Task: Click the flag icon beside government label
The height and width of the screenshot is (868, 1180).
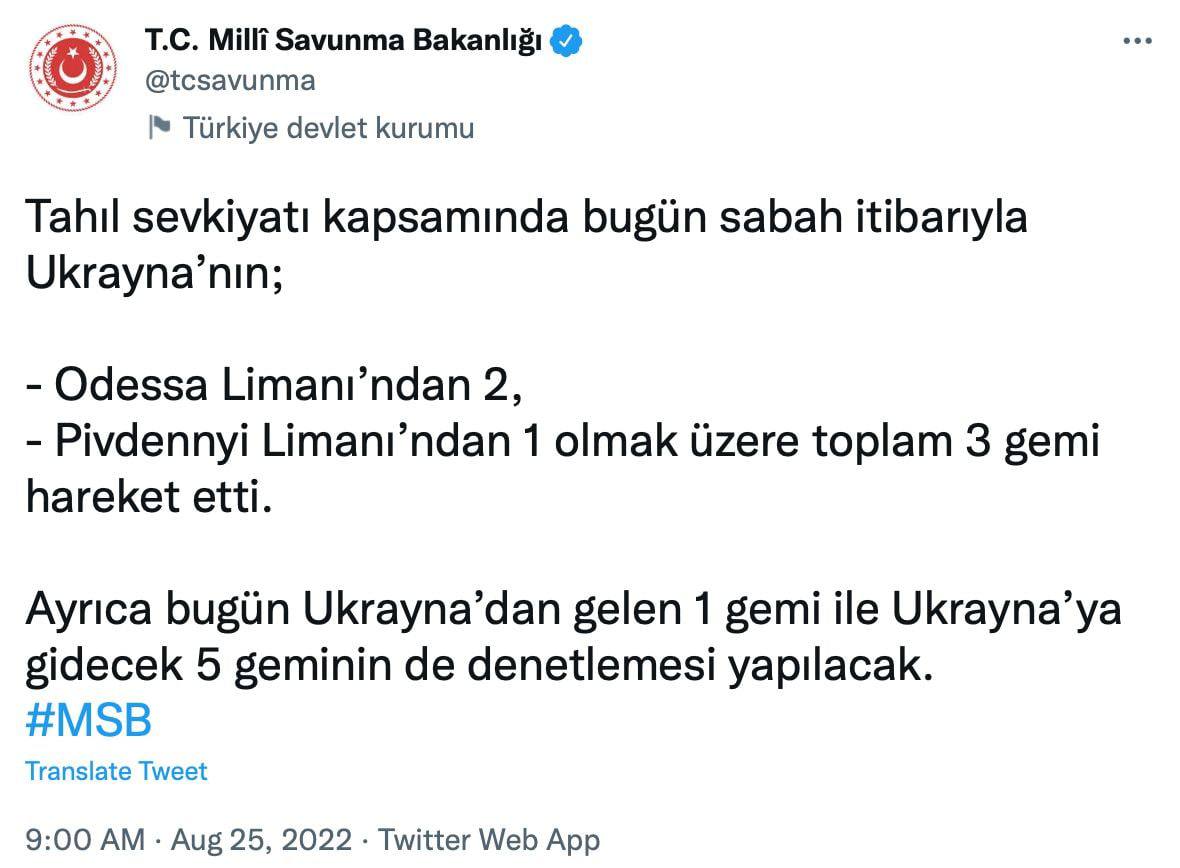Action: pos(158,127)
